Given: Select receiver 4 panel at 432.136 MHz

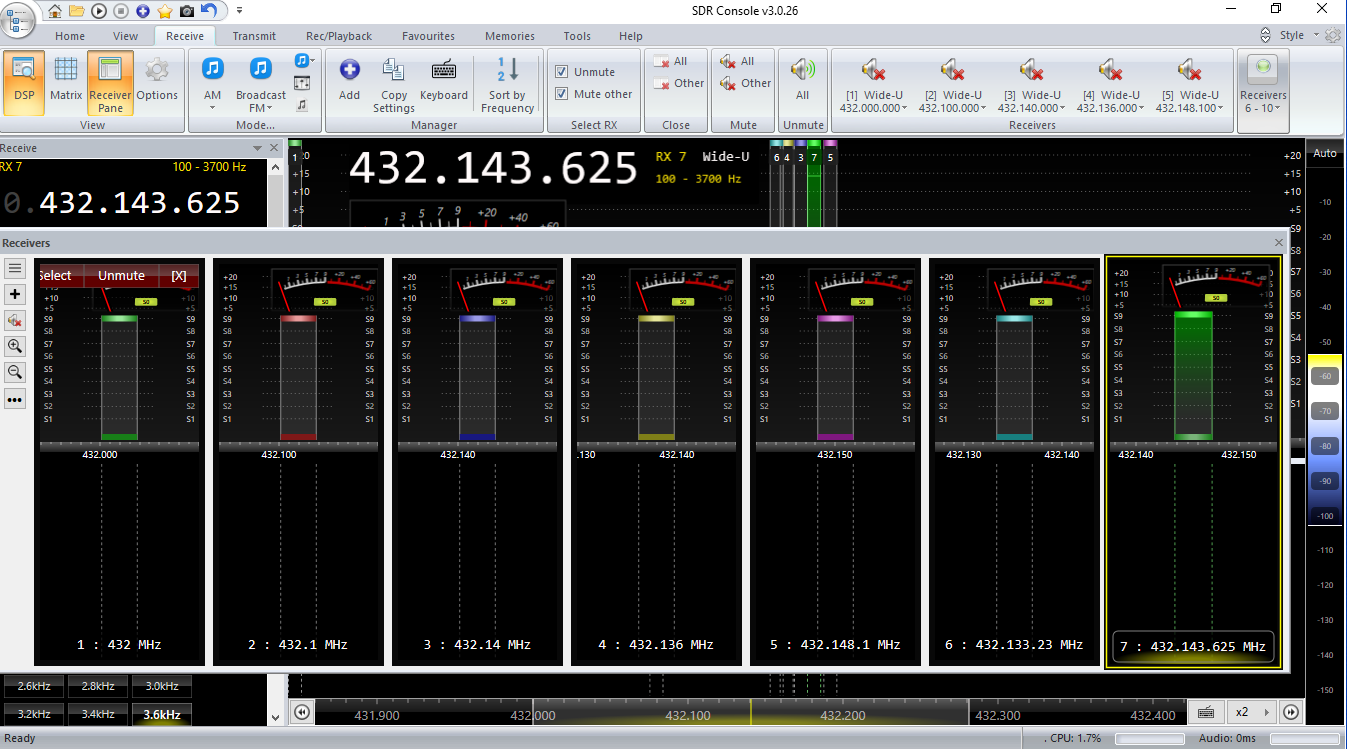Looking at the screenshot, I should (x=656, y=460).
